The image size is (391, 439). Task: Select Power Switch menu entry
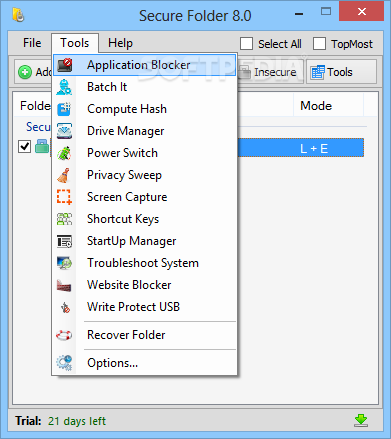tap(144, 153)
